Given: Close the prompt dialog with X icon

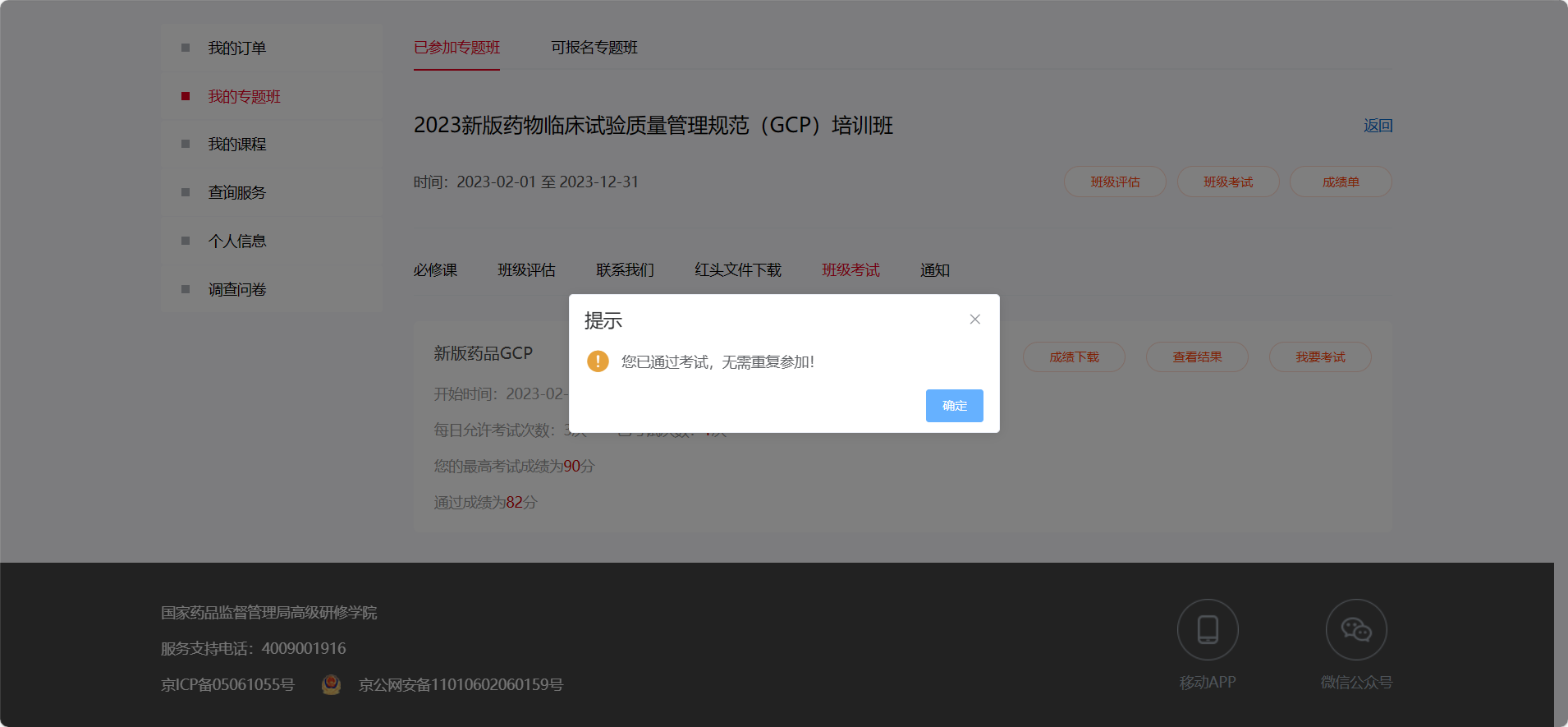Looking at the screenshot, I should click(x=974, y=320).
